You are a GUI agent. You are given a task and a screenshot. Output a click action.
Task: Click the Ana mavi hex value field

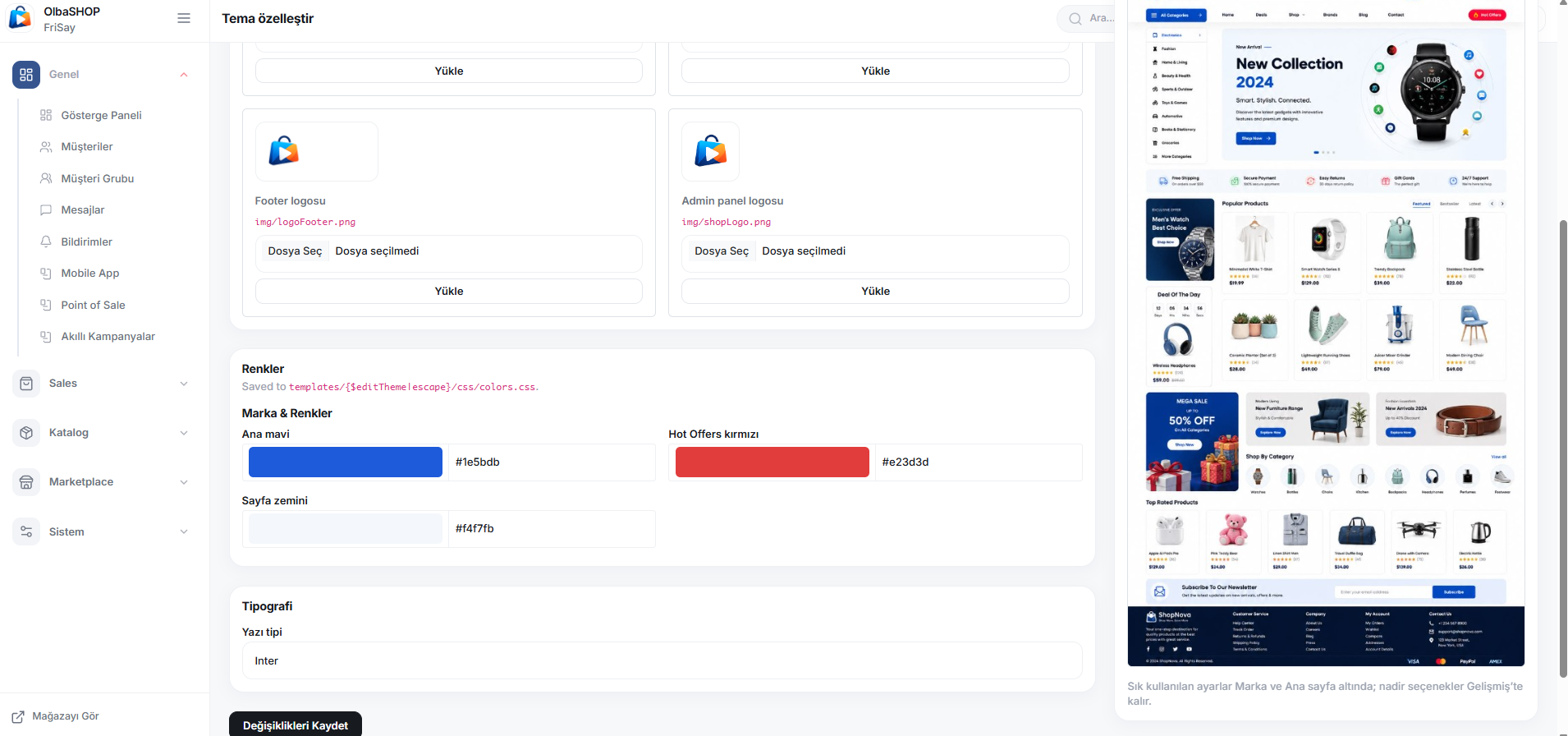(552, 462)
